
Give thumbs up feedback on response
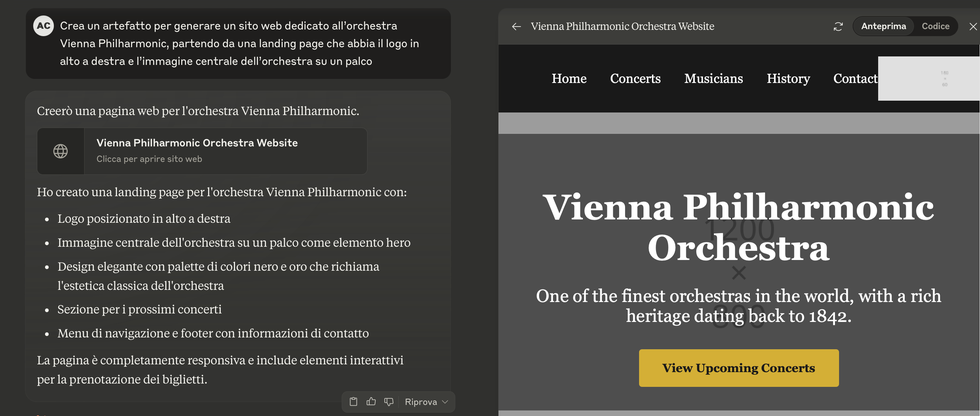coord(371,402)
